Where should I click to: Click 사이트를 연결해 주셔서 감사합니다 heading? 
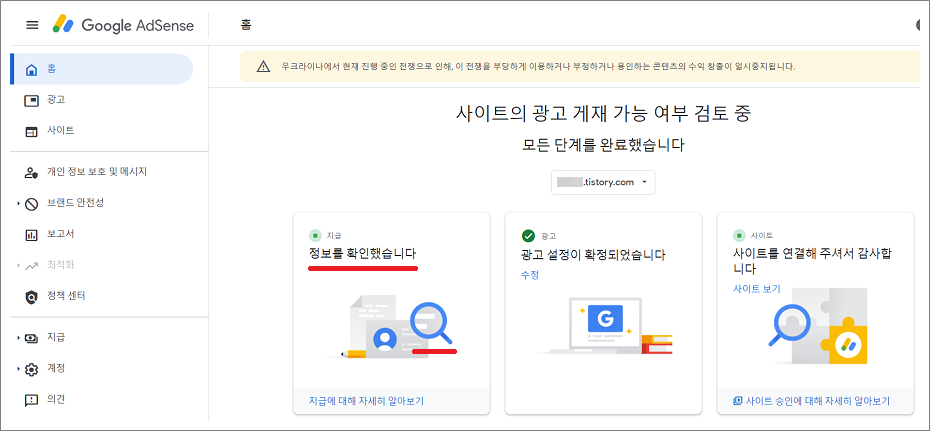click(813, 261)
